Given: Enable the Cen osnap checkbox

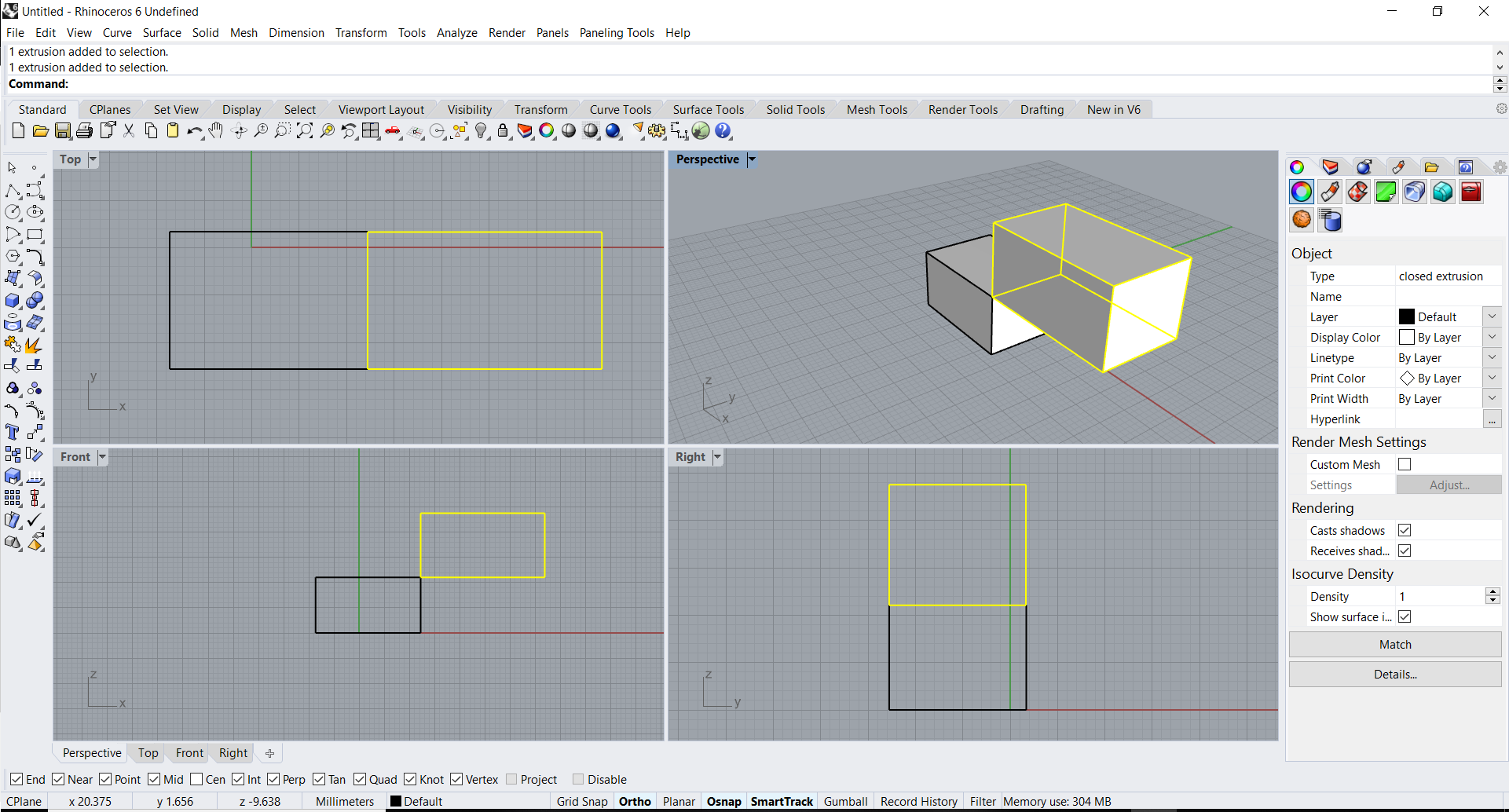Looking at the screenshot, I should coord(196,780).
